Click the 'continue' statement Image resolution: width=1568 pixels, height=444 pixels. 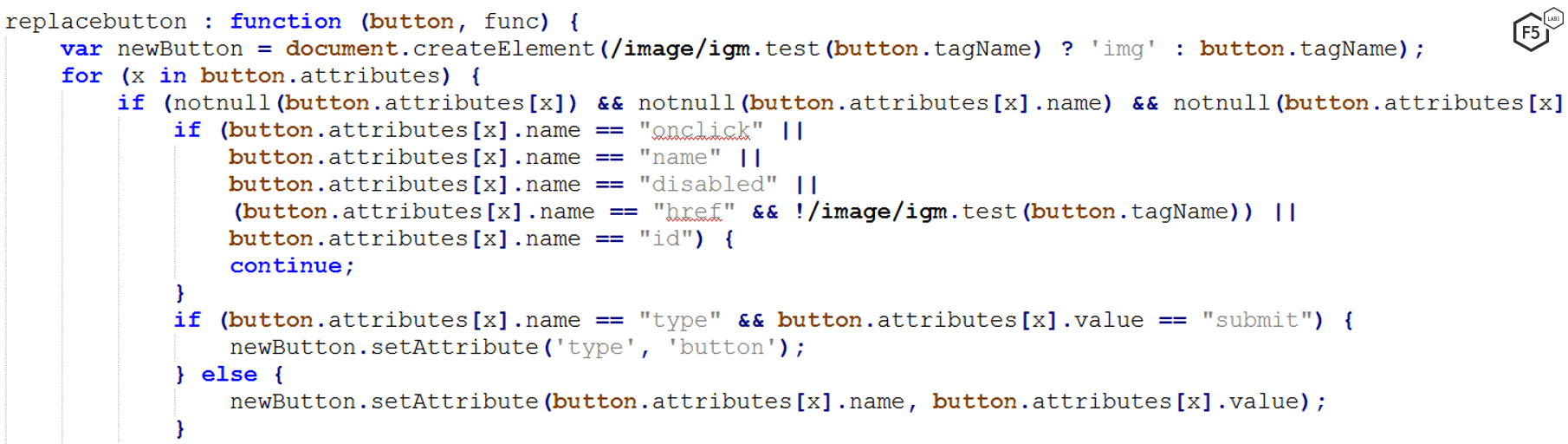point(286,266)
